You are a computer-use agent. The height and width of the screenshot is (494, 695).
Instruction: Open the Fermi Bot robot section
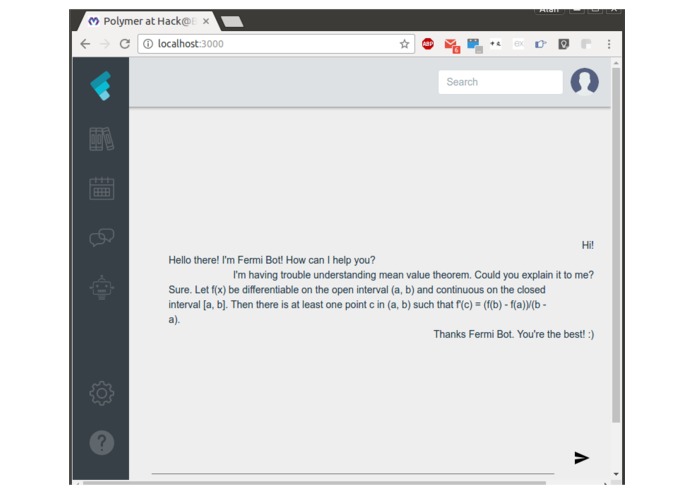pyautogui.click(x=102, y=287)
